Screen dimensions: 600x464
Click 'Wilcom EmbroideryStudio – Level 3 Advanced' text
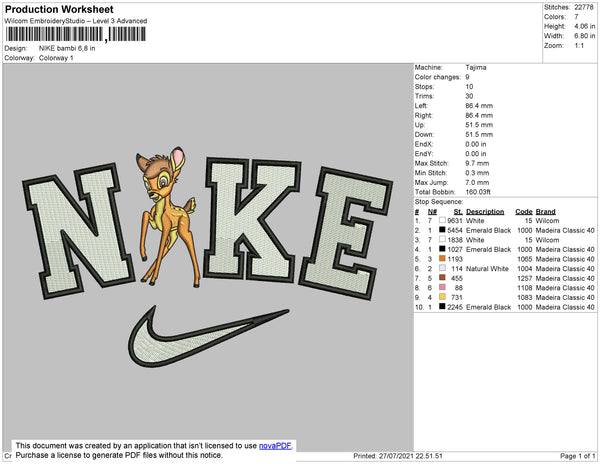pyautogui.click(x=76, y=21)
